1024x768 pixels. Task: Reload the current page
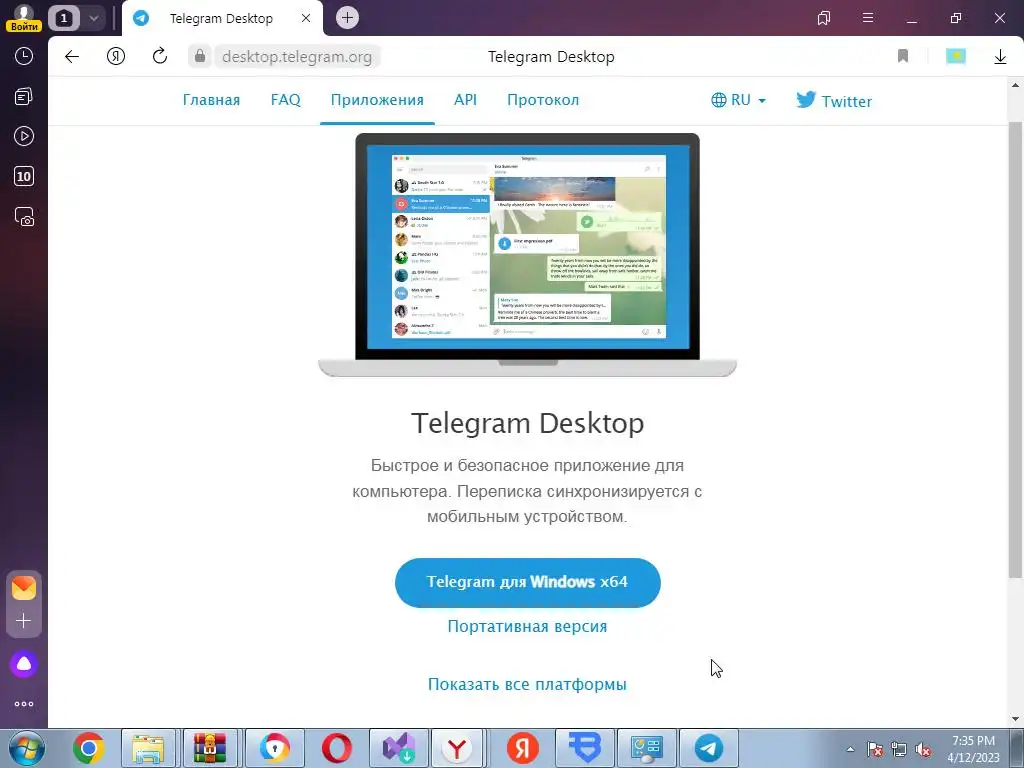pos(160,57)
